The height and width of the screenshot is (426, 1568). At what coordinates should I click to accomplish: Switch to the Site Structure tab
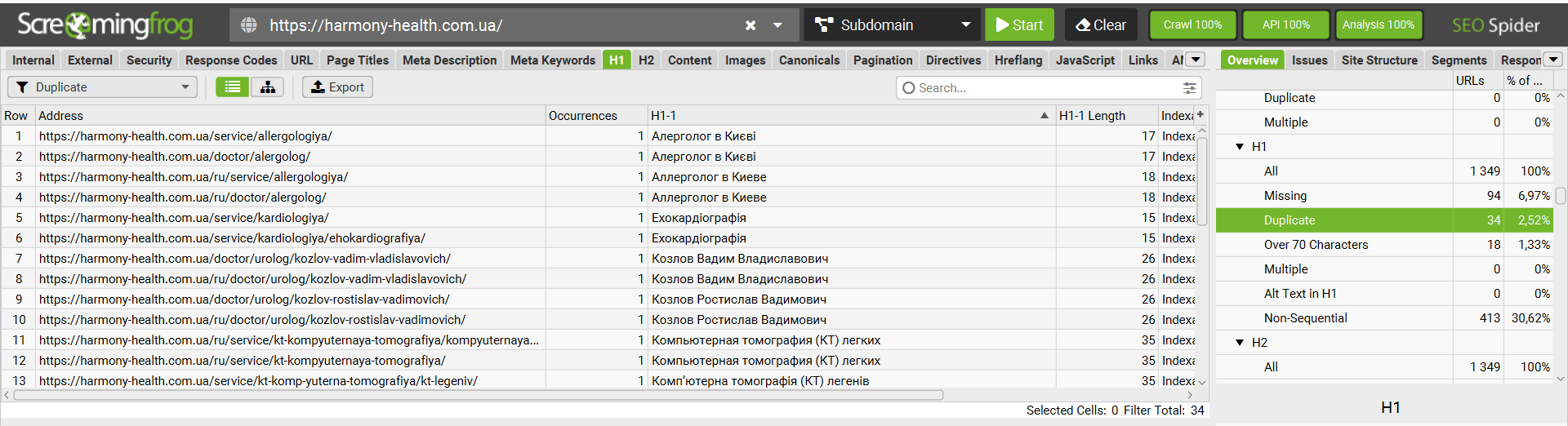(x=1379, y=60)
